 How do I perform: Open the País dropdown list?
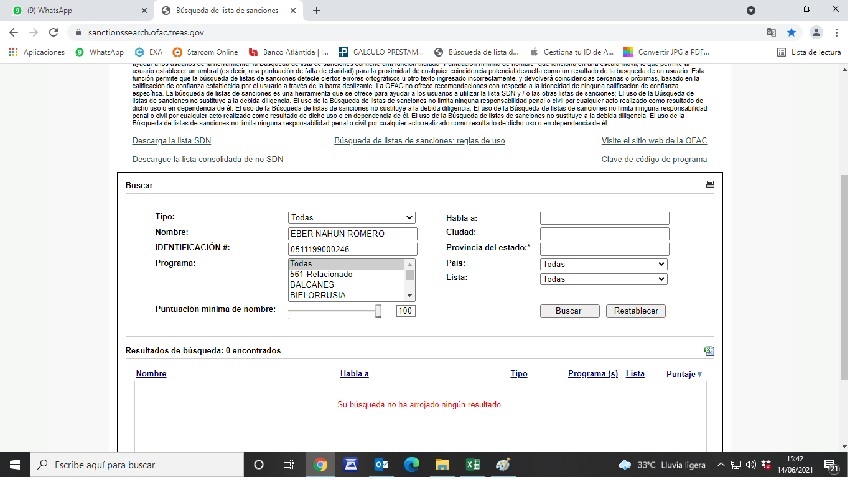(x=603, y=264)
